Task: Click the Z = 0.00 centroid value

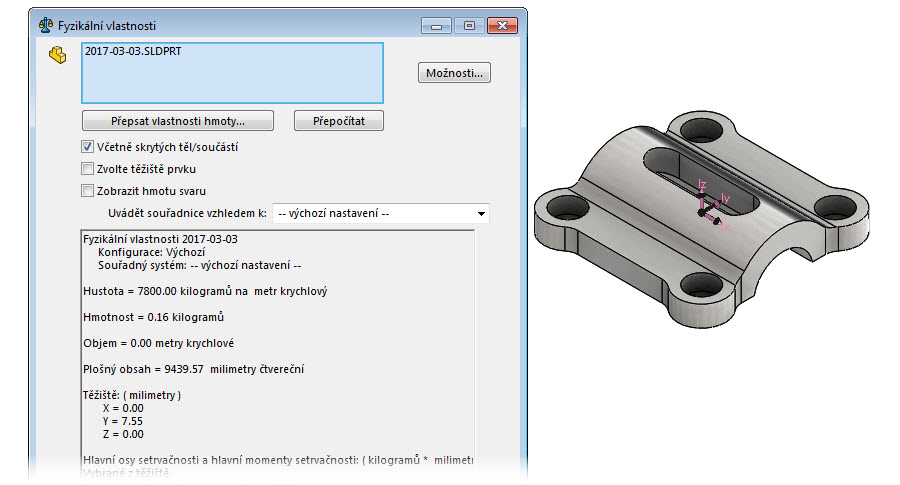Action: coord(123,434)
